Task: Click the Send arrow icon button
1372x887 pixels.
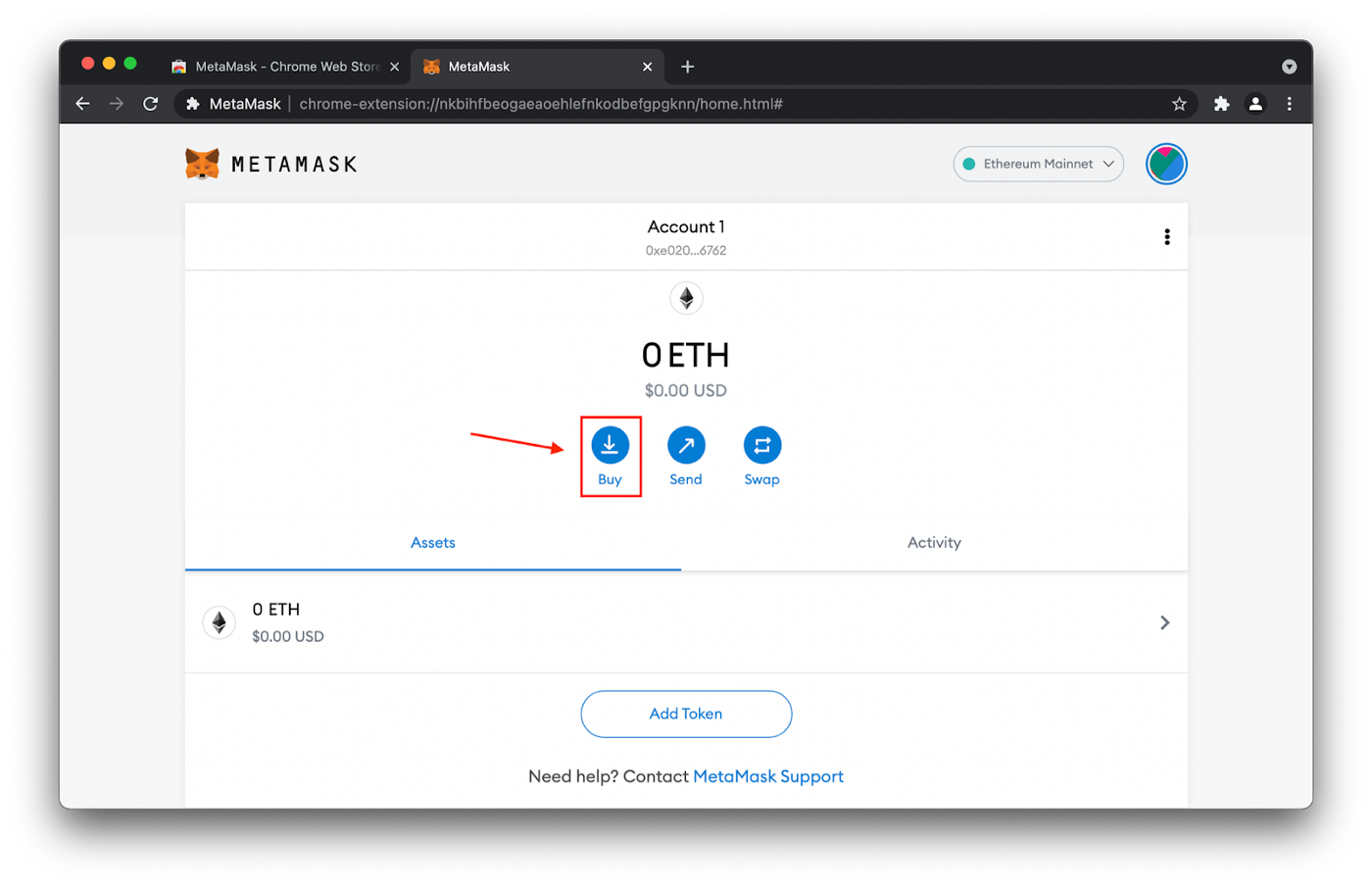Action: tap(686, 445)
